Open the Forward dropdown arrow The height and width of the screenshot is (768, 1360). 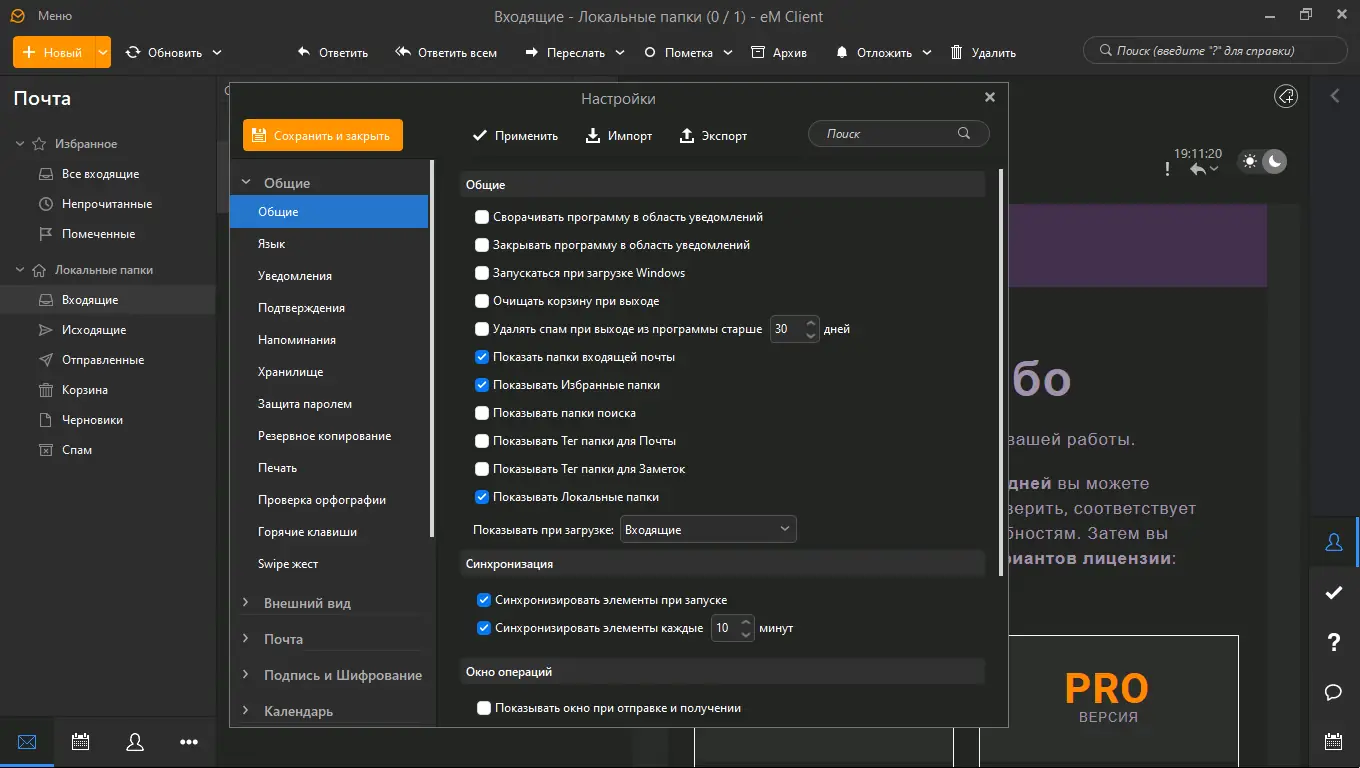[x=620, y=52]
